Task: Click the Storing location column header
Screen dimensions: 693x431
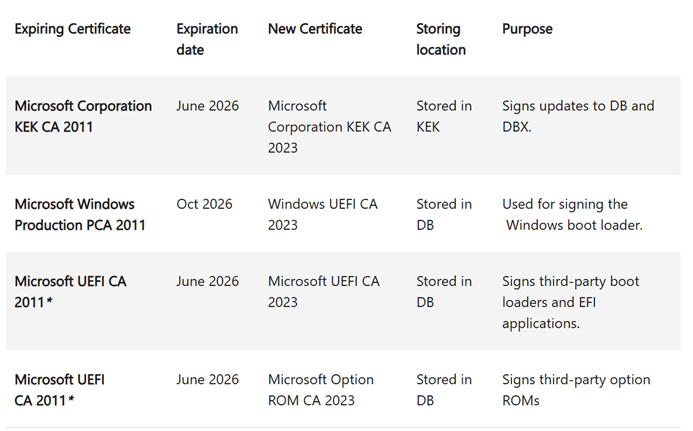Action: [x=441, y=39]
